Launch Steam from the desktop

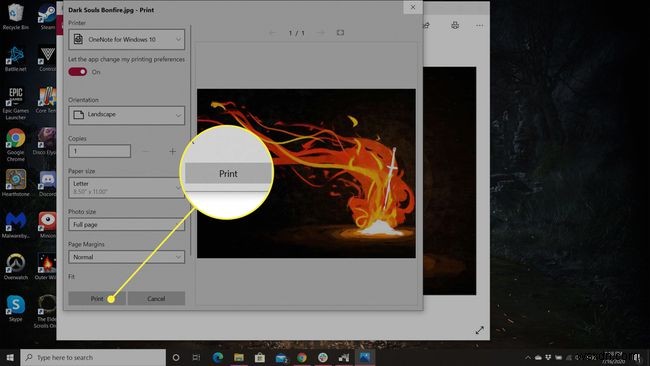[x=47, y=17]
